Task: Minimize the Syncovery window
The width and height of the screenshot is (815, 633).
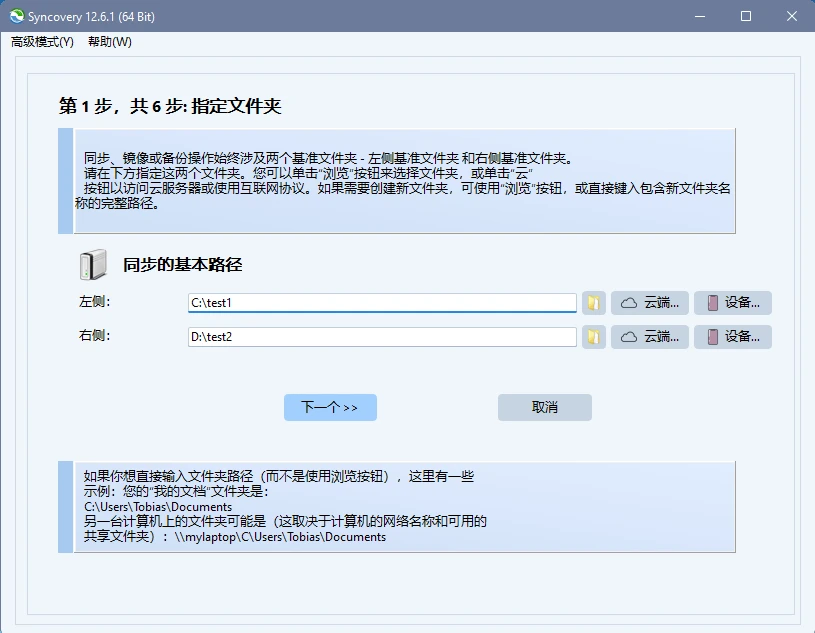Action: point(700,16)
